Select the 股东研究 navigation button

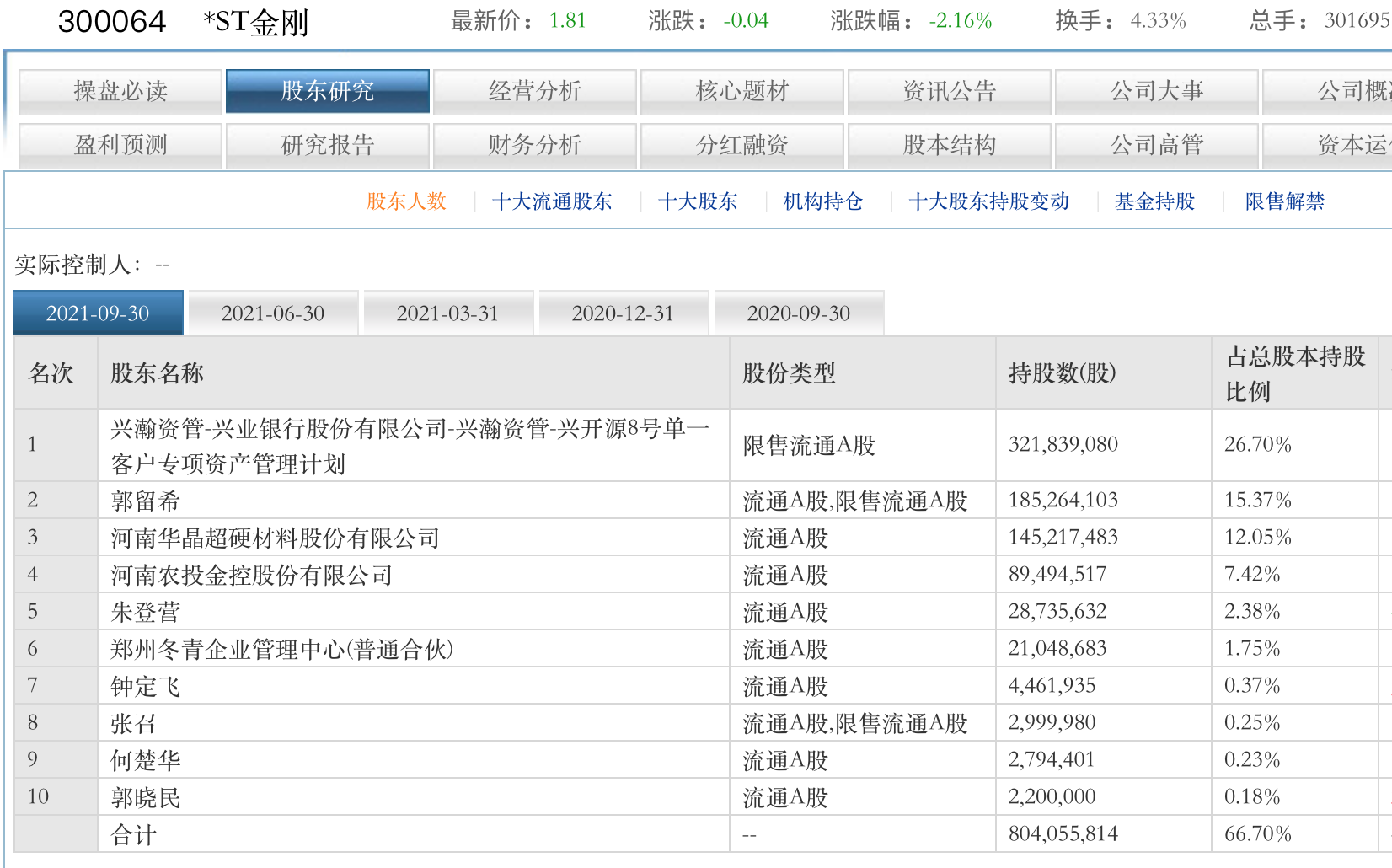(x=328, y=91)
